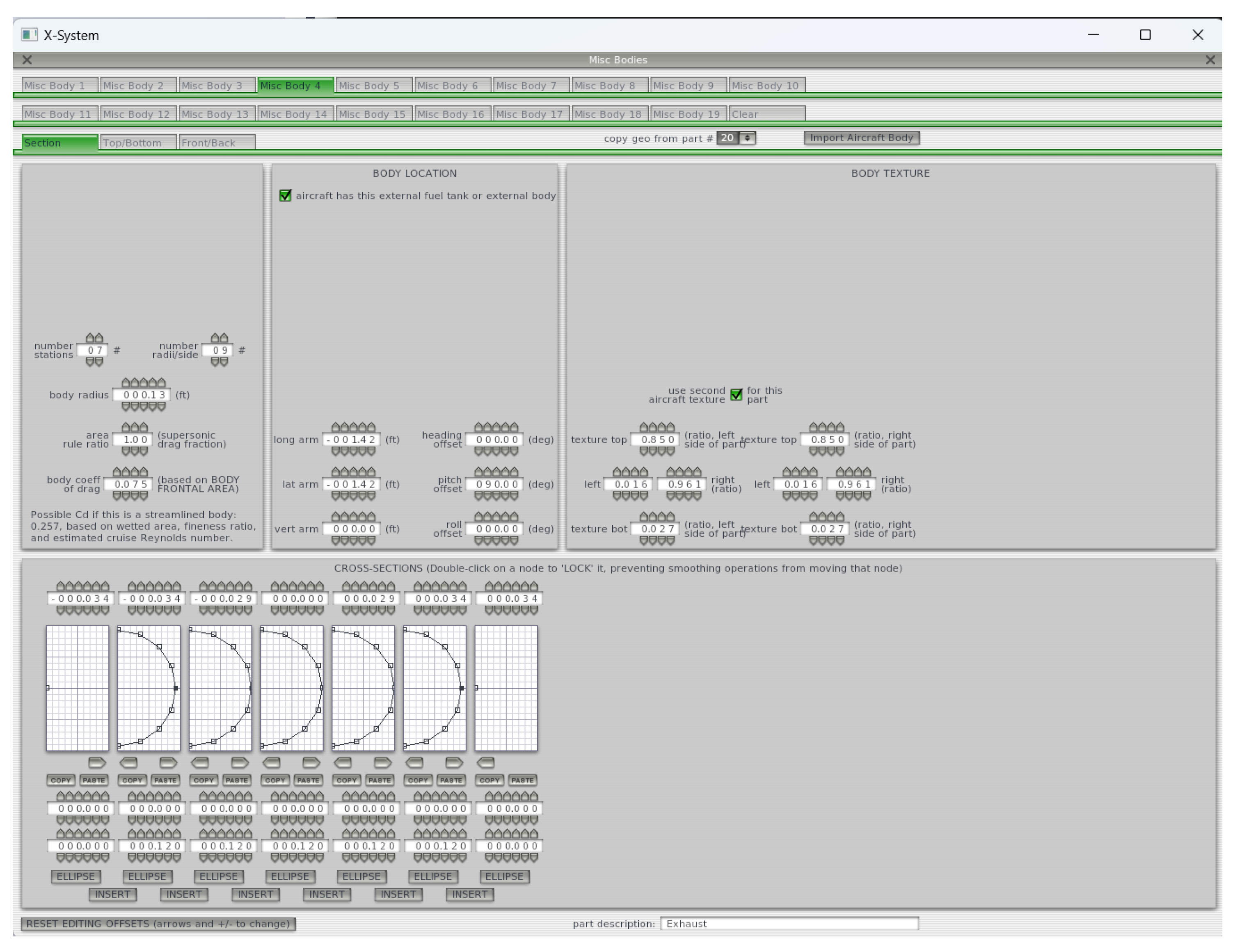Click first up arrow above number stations

(x=90, y=338)
